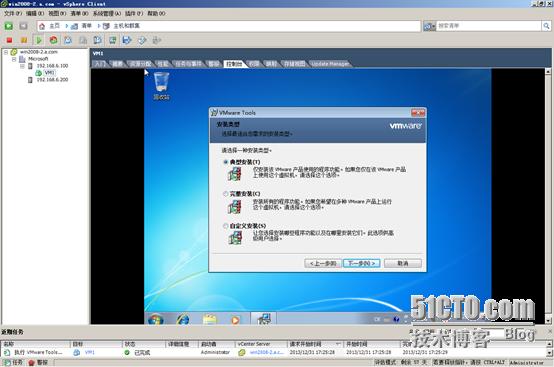Click the Take Snapshot toolbar icon
Image resolution: width=554 pixels, height=367 pixels.
68,40
